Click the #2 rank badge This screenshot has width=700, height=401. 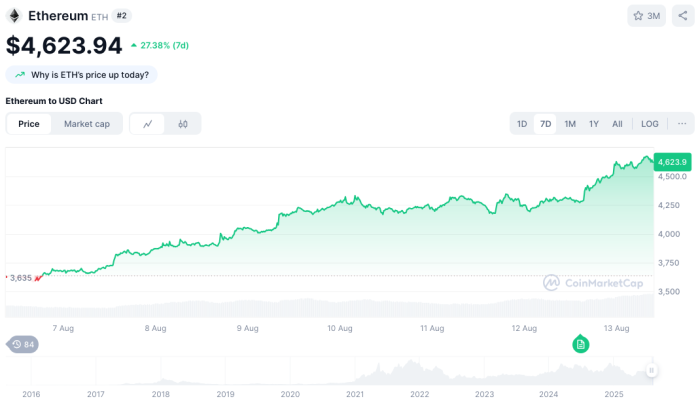(x=122, y=16)
